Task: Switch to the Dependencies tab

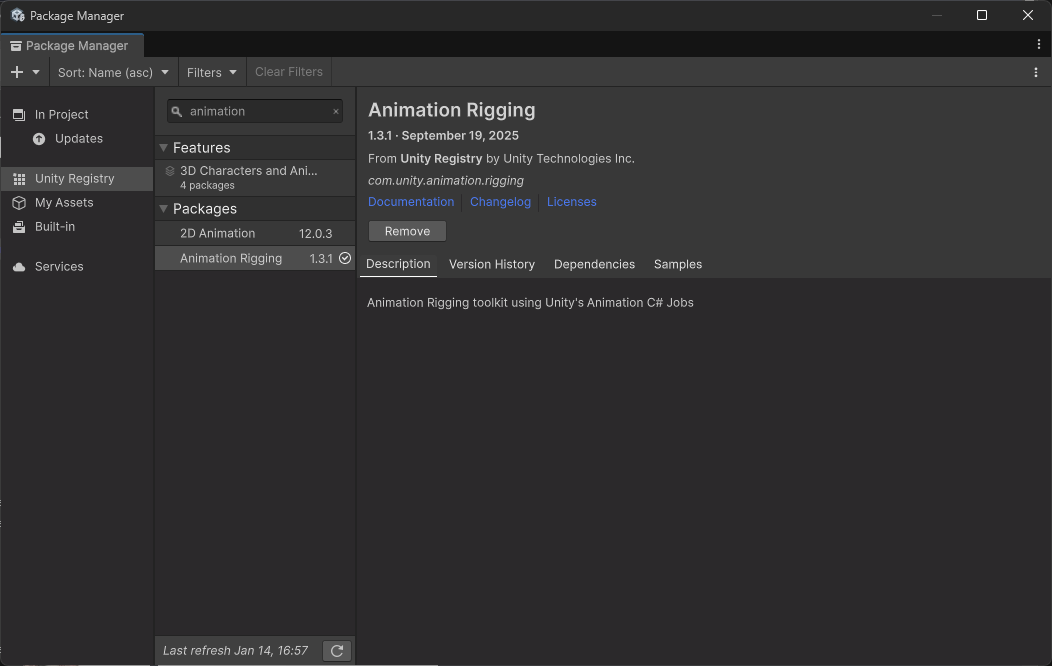Action: pos(594,264)
